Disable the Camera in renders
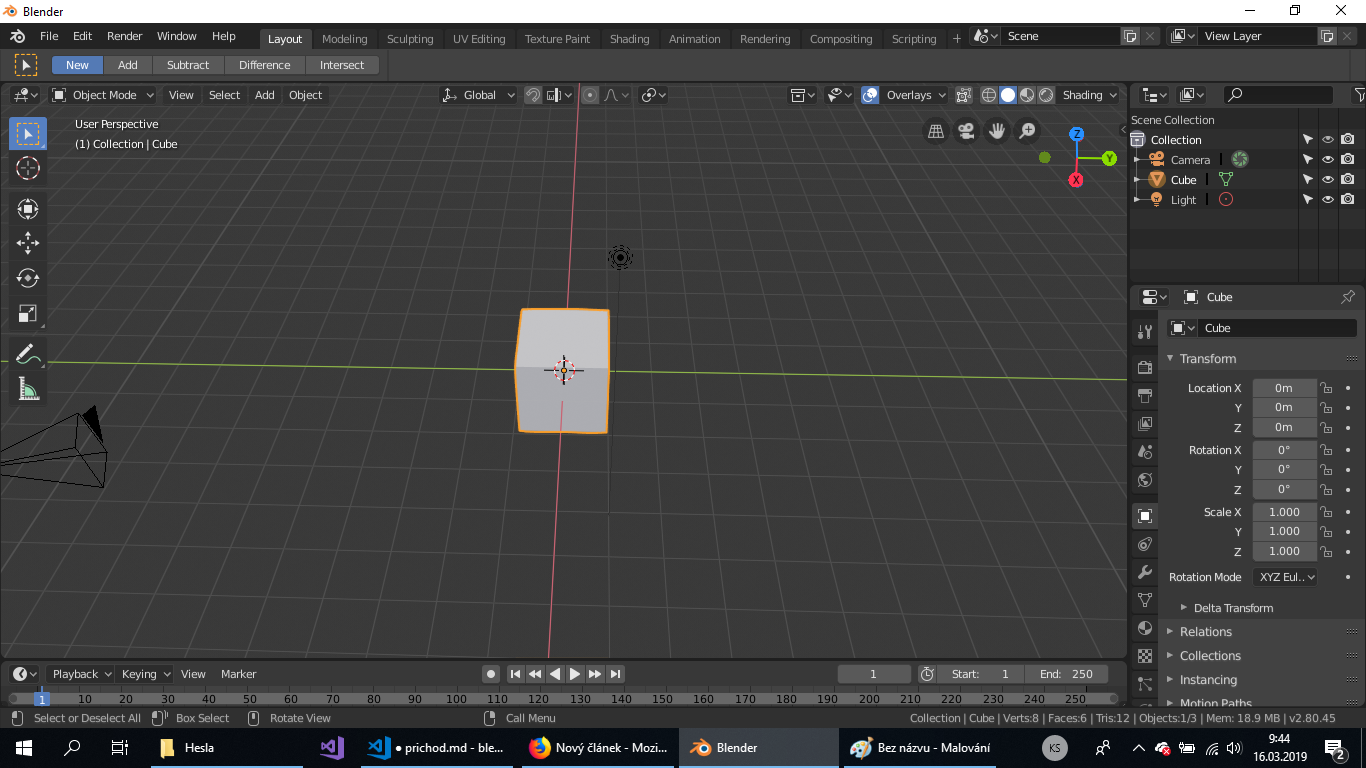Image resolution: width=1366 pixels, height=768 pixels. coord(1348,158)
